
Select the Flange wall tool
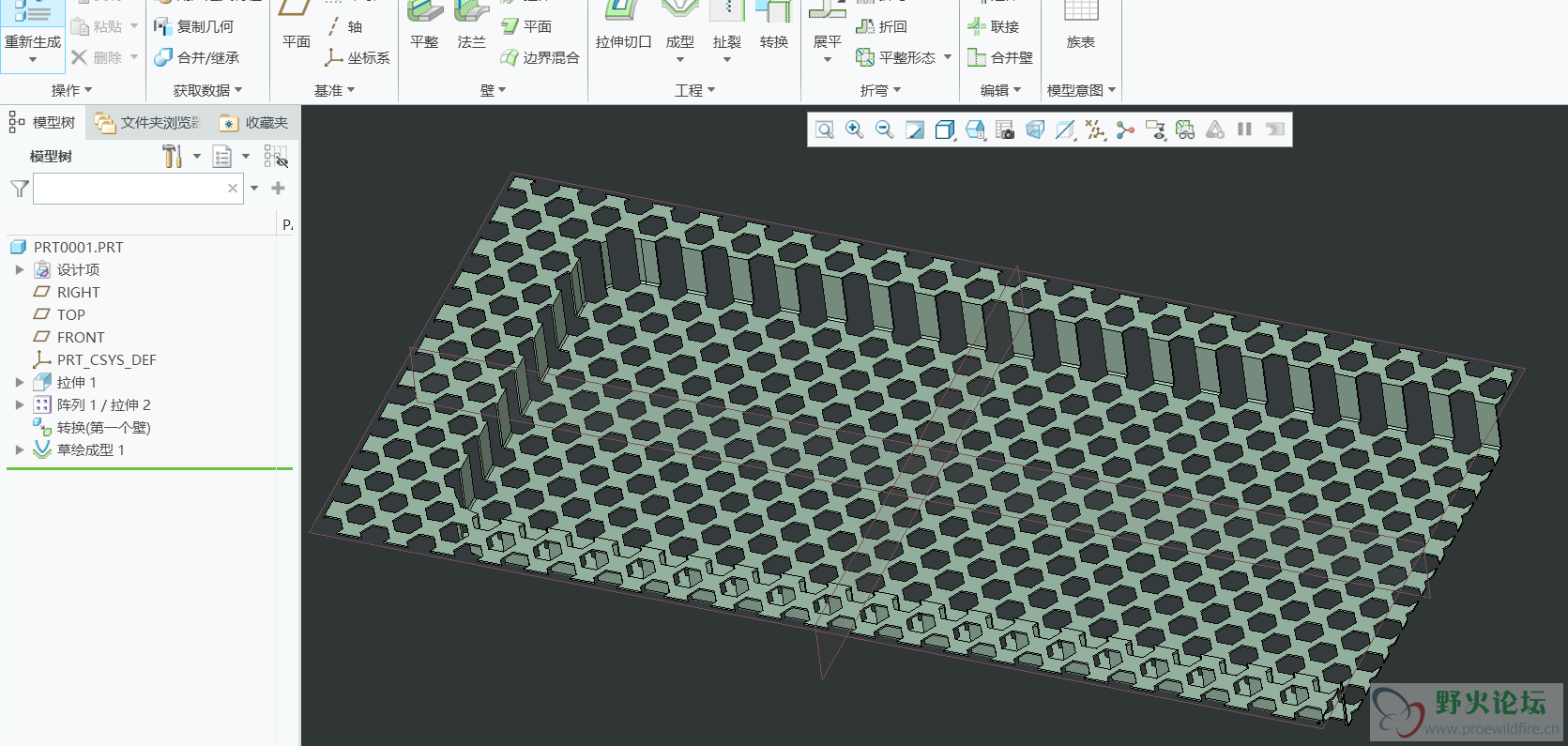tap(471, 26)
